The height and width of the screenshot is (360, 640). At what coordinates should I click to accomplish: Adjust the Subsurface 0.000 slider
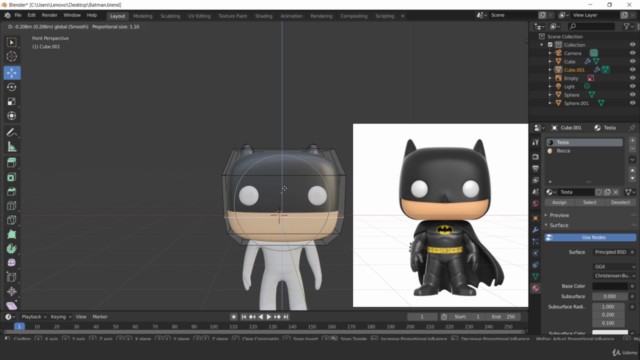(610, 296)
